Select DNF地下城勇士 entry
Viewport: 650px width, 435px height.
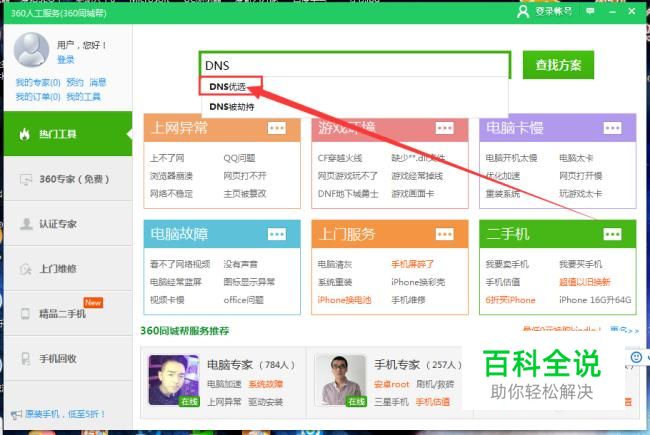[348, 194]
